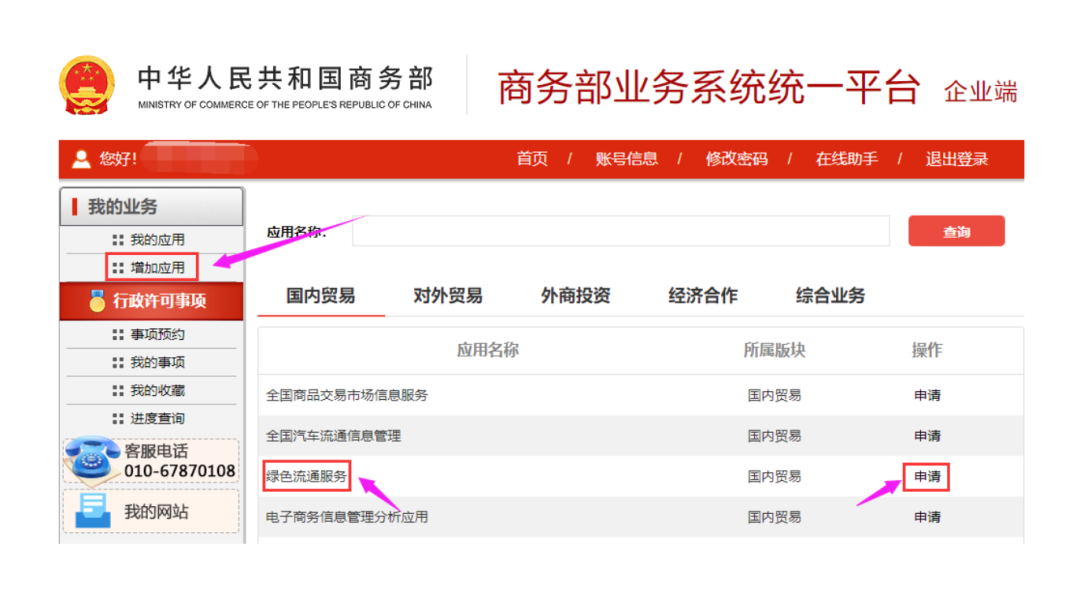Click inside the 应用名称 search field
Screen dimensions: 1080x595
[x=621, y=231]
